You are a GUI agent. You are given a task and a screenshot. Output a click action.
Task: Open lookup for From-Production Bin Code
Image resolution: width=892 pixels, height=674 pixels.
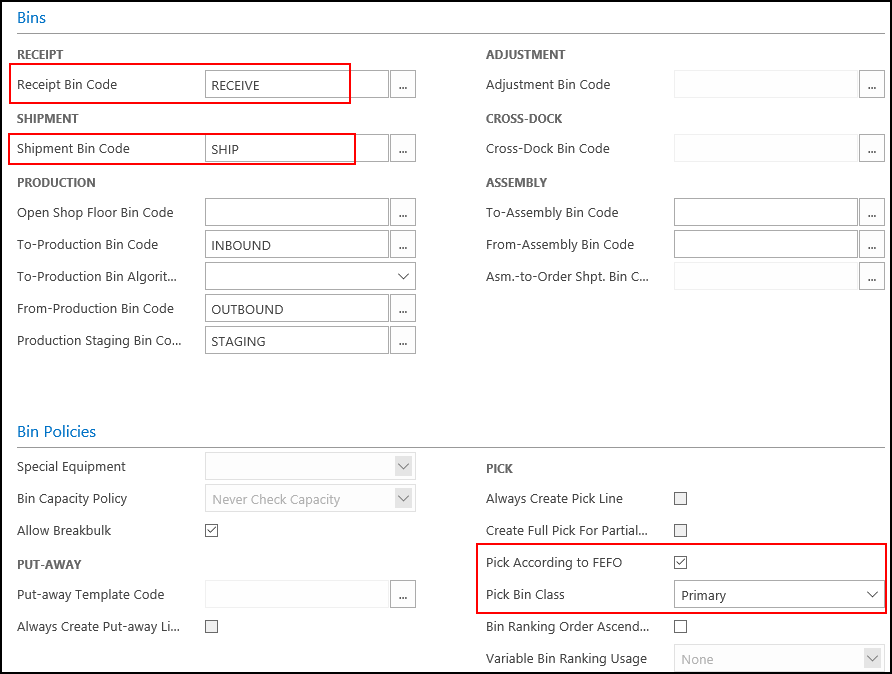click(x=403, y=309)
